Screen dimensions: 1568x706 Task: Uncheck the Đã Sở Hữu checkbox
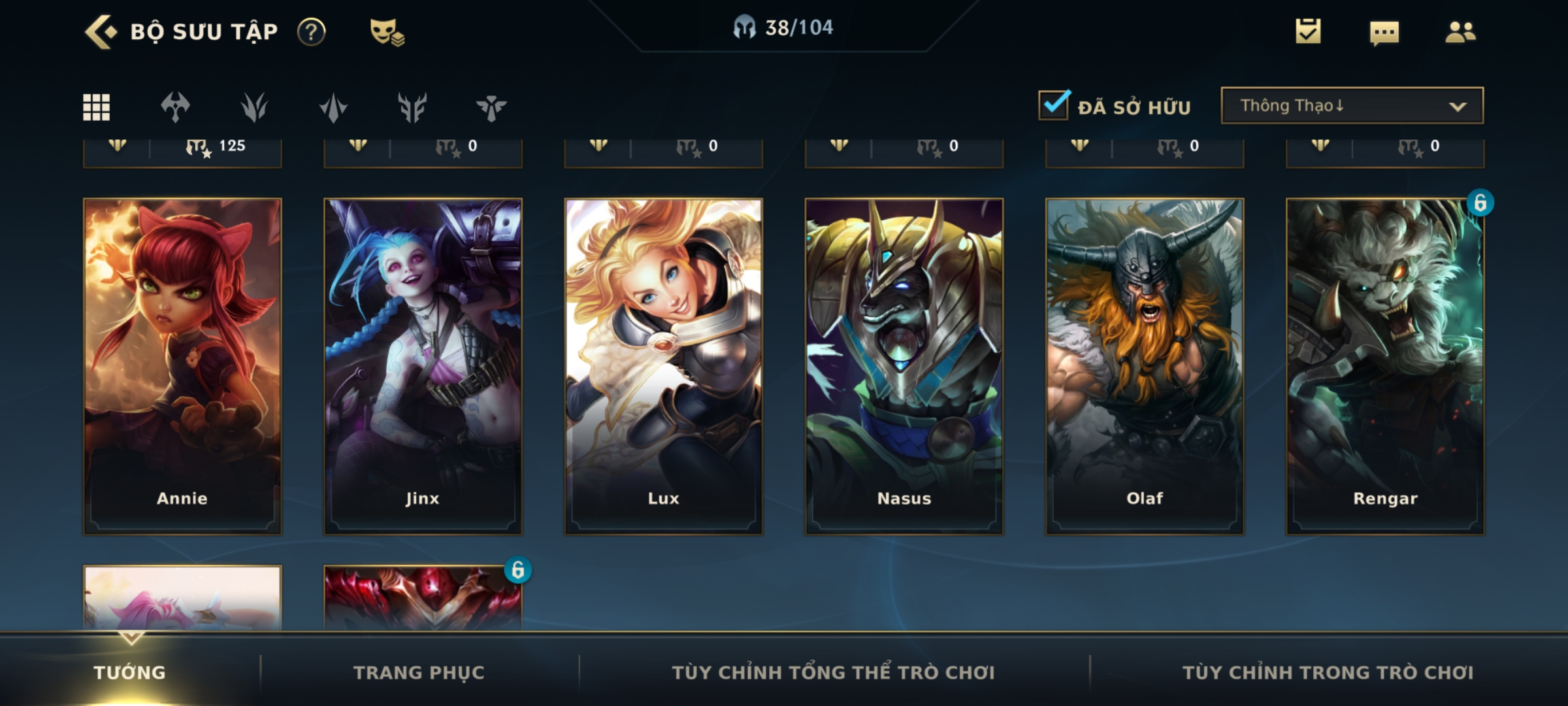pos(1054,105)
